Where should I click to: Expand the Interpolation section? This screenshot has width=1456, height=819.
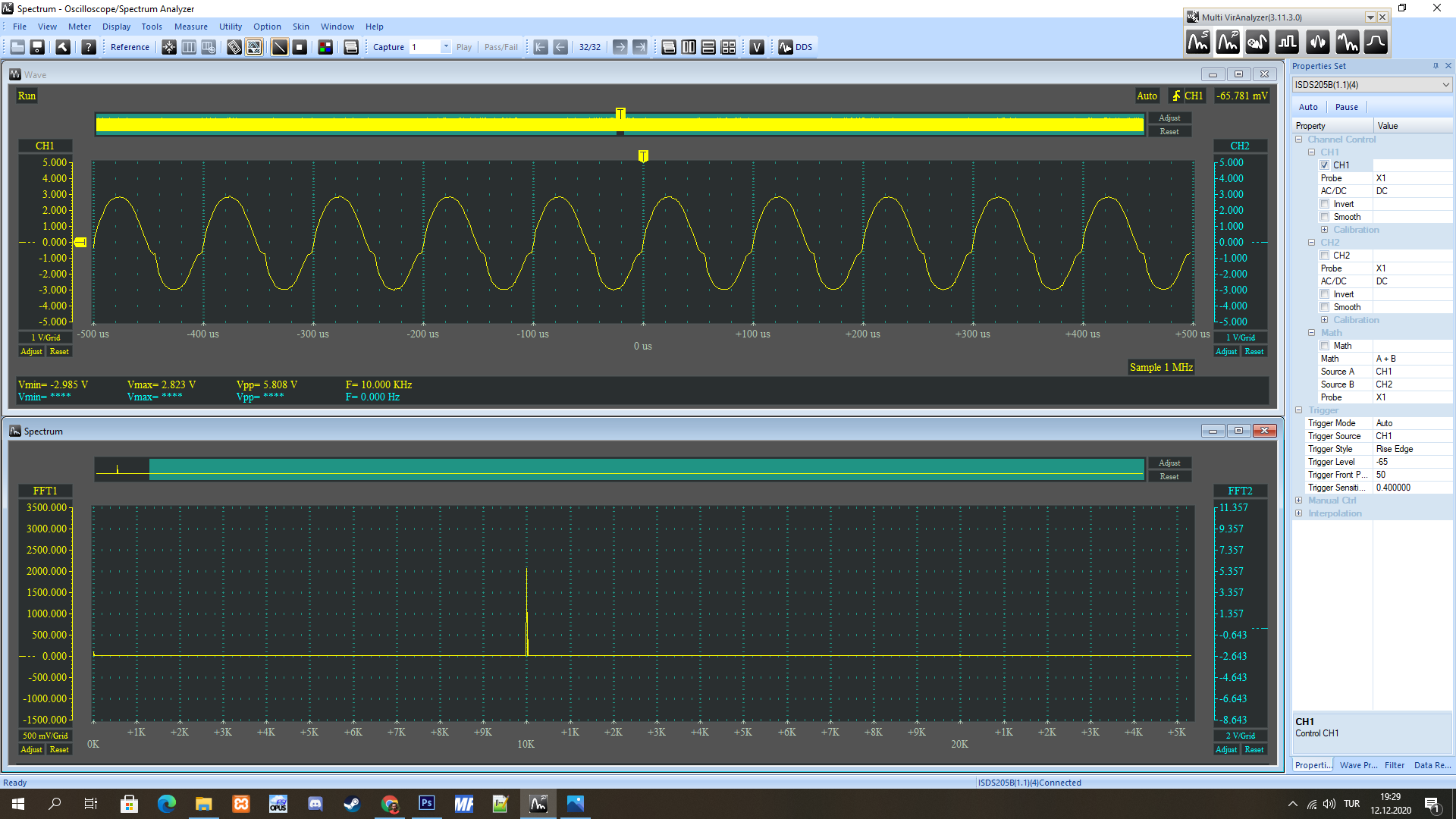pyautogui.click(x=1298, y=513)
